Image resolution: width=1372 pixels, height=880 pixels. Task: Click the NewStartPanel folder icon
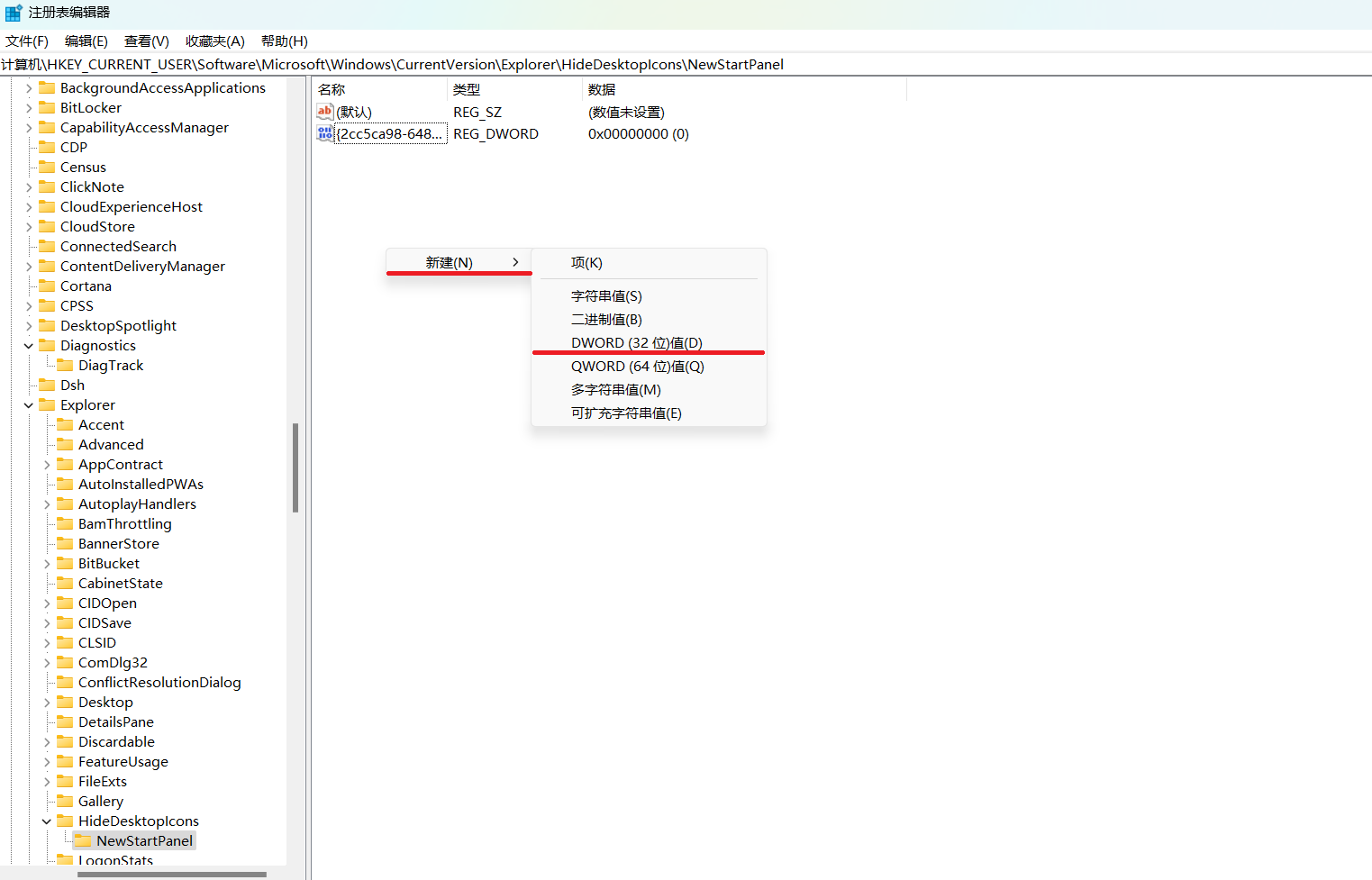(x=84, y=840)
